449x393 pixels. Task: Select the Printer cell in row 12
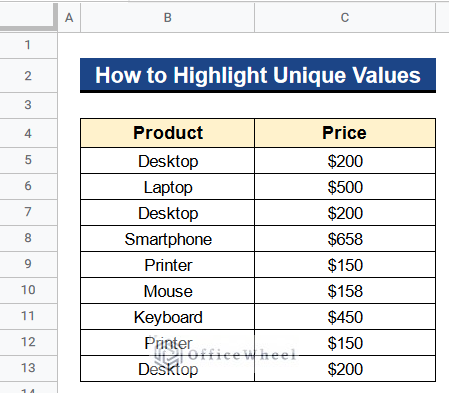[167, 343]
